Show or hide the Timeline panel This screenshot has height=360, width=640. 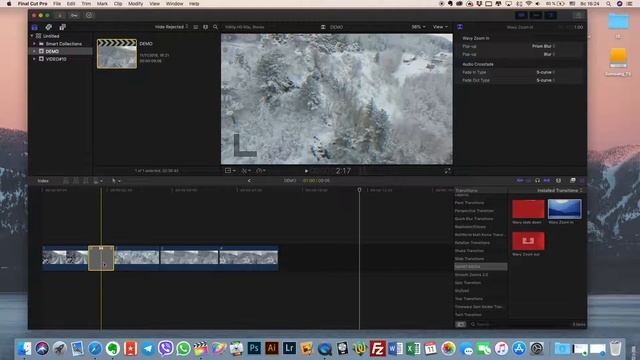tap(536, 15)
